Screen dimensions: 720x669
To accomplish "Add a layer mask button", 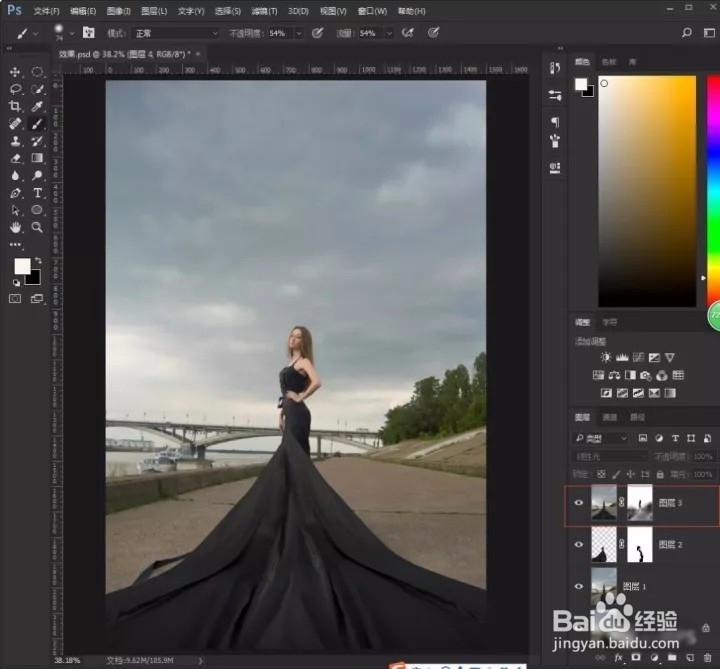I will 636,658.
